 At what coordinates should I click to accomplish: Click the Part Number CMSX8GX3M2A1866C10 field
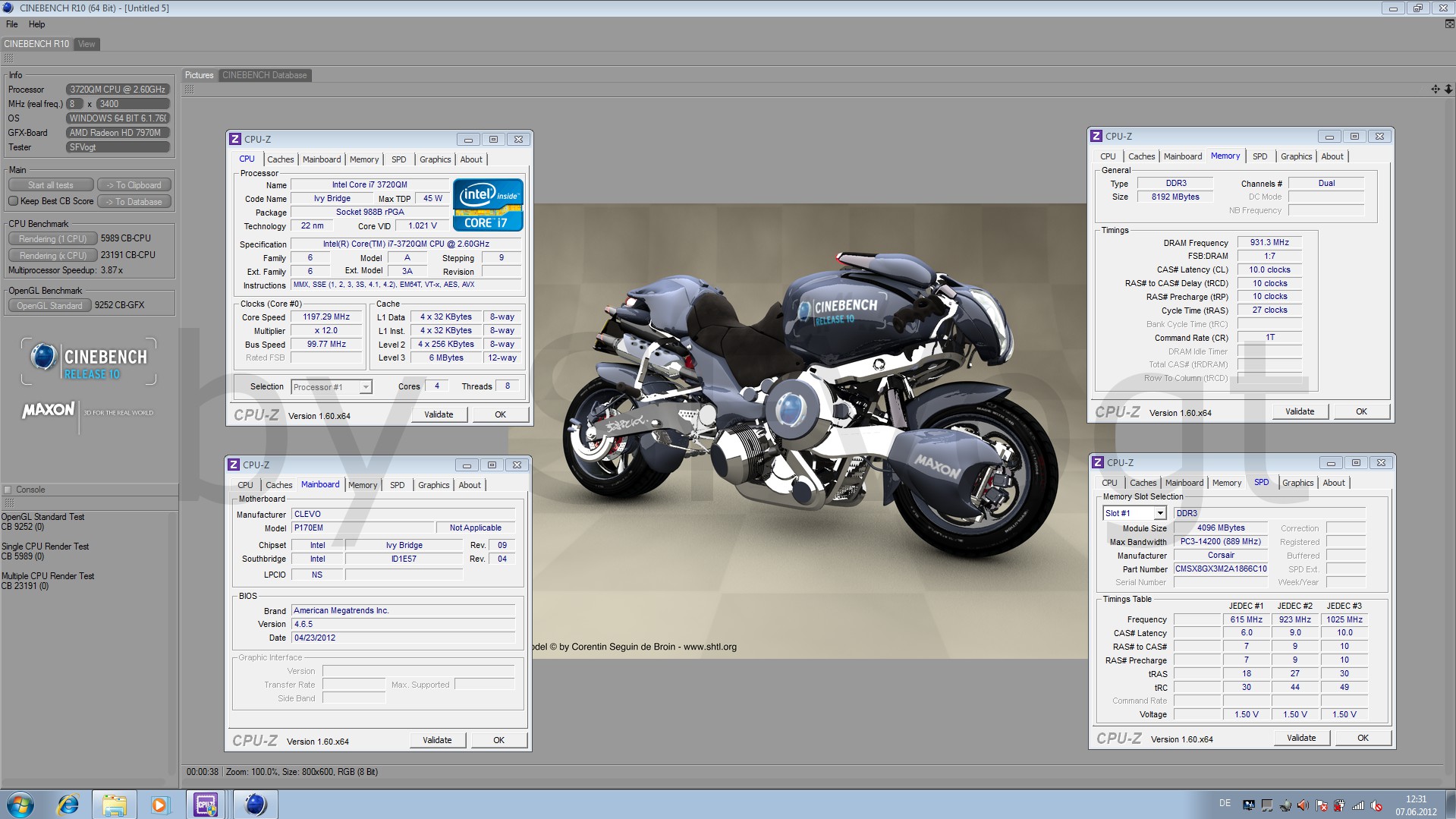(1221, 569)
